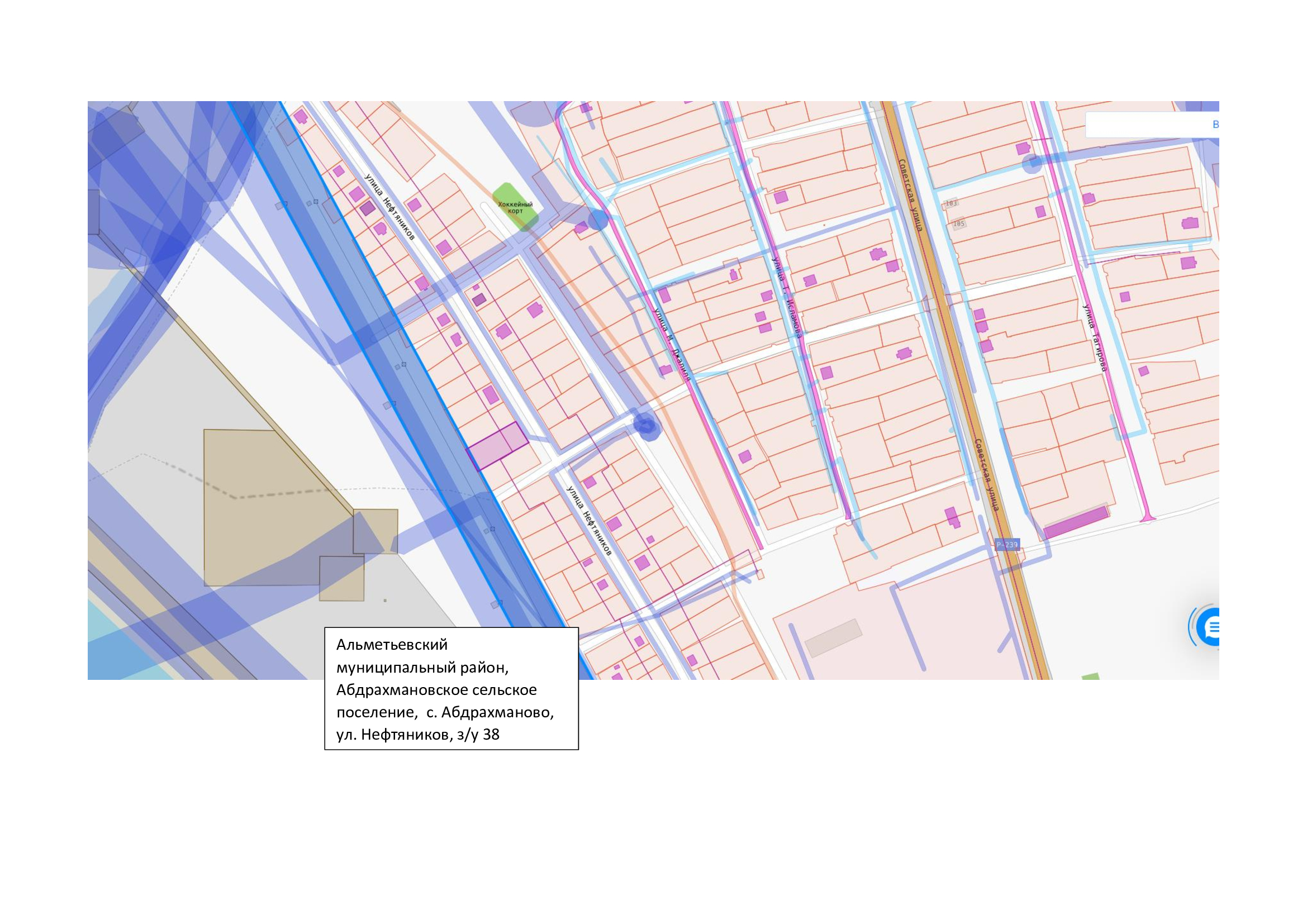Click the caption text 'Альметьевский'

[x=392, y=645]
